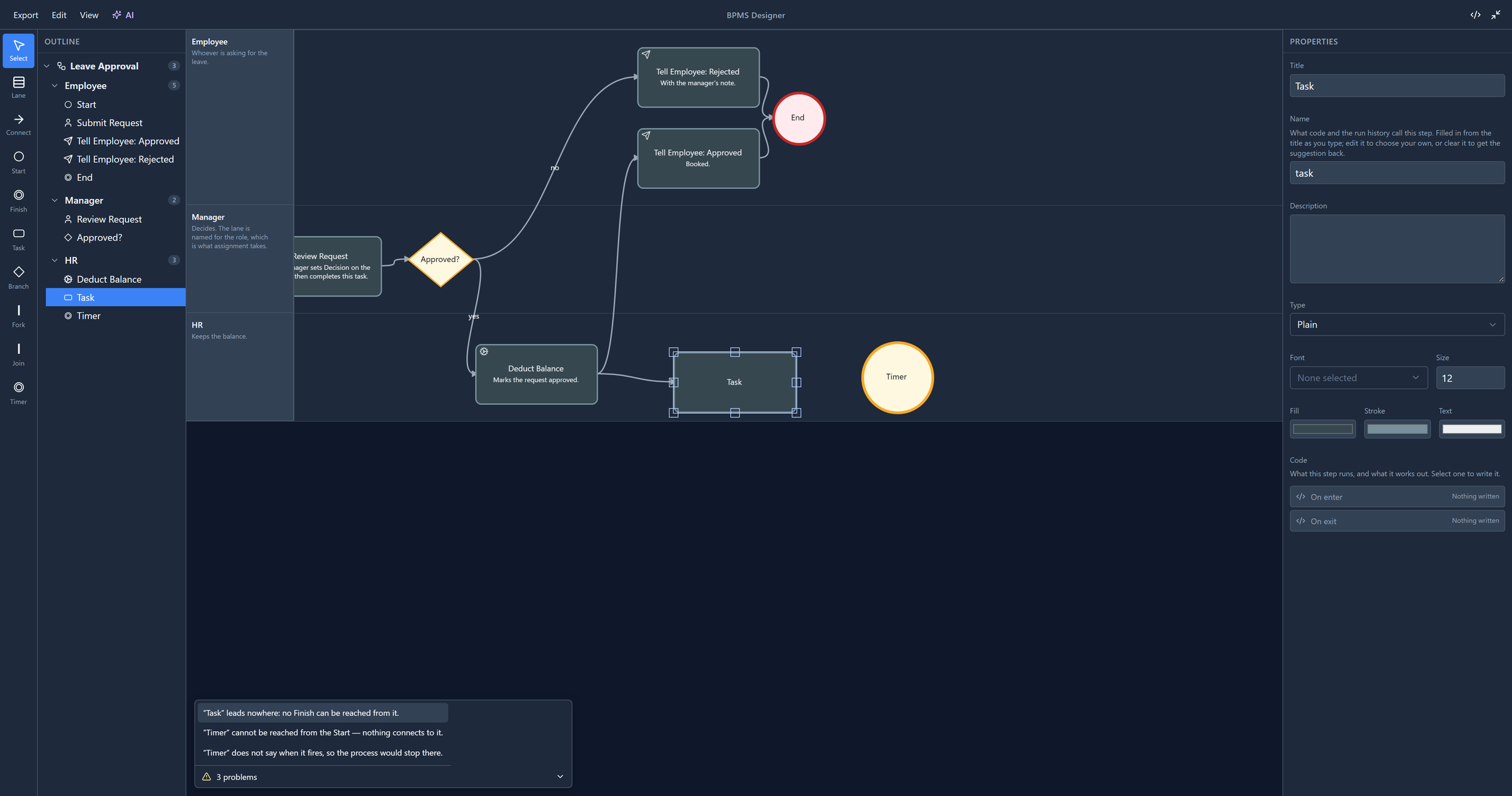Select the Finish event tool
This screenshot has width=1512, height=796.
[18, 201]
